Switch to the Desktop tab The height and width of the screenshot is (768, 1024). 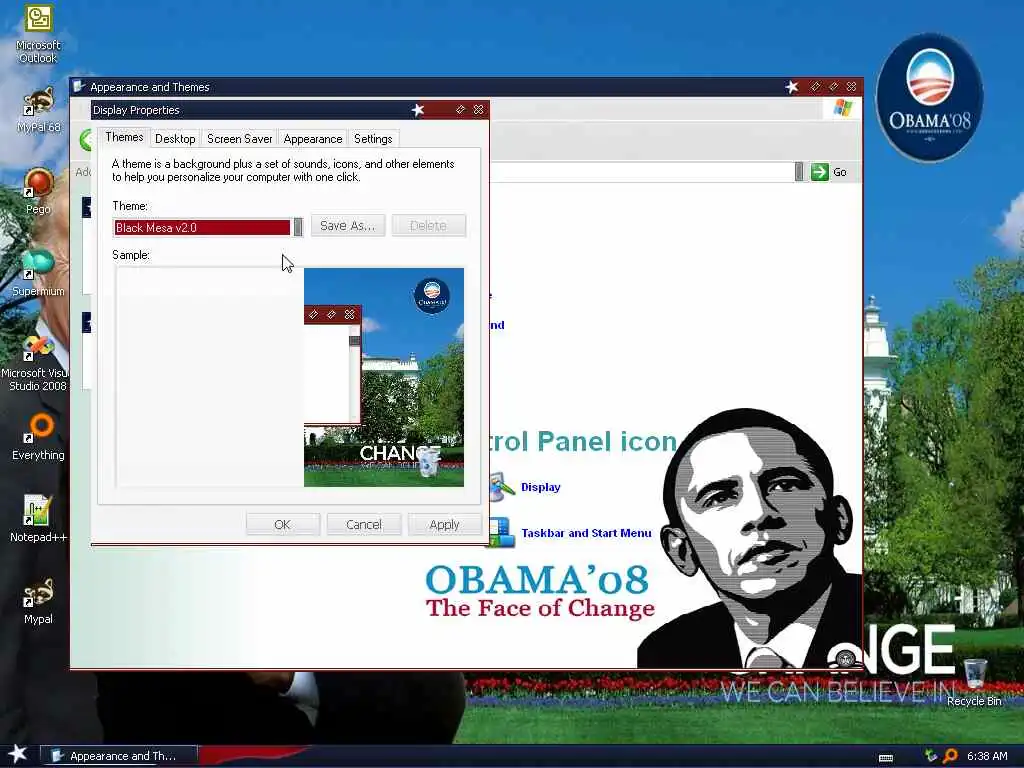175,139
